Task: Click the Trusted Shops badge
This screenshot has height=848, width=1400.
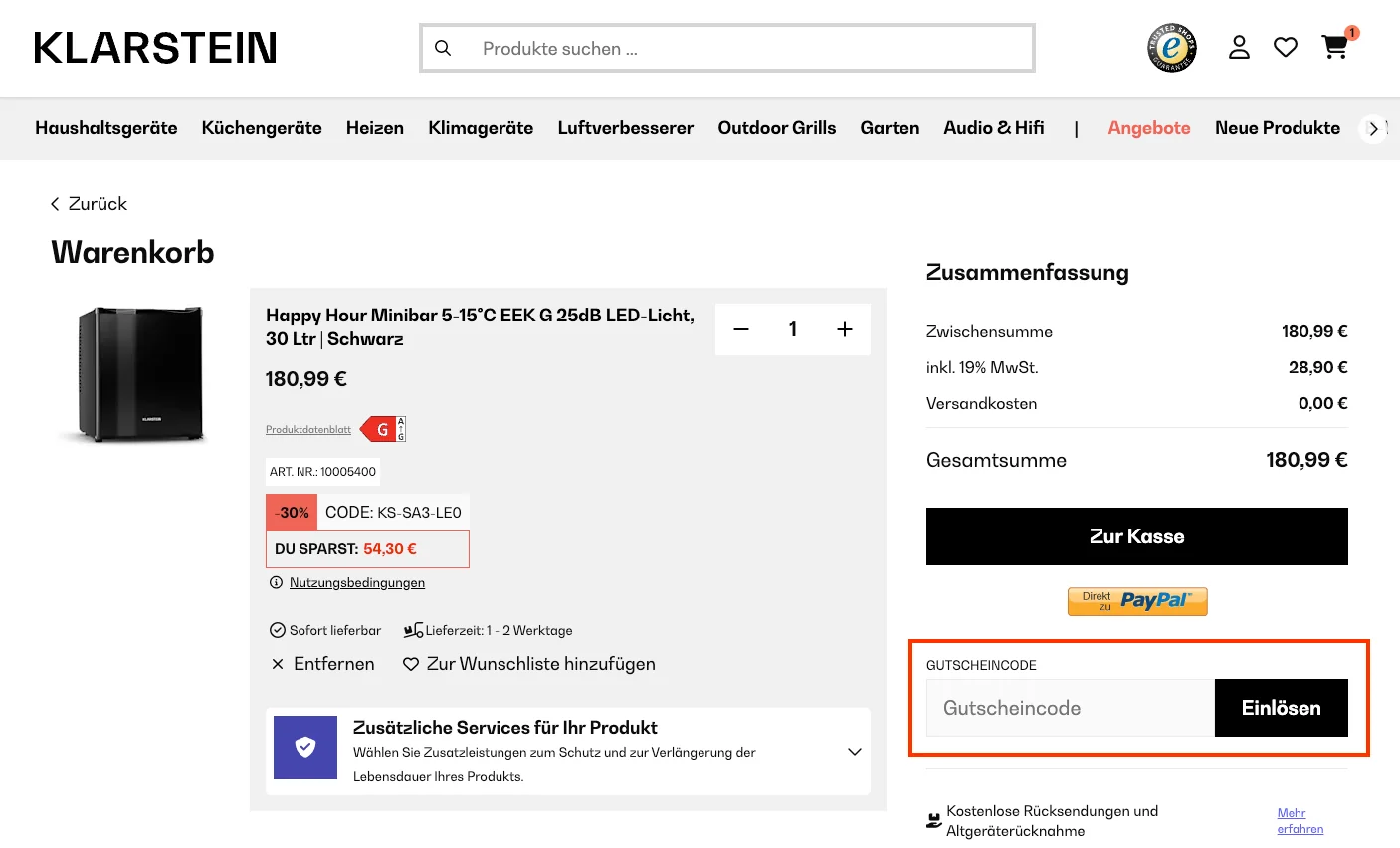Action: point(1171,47)
